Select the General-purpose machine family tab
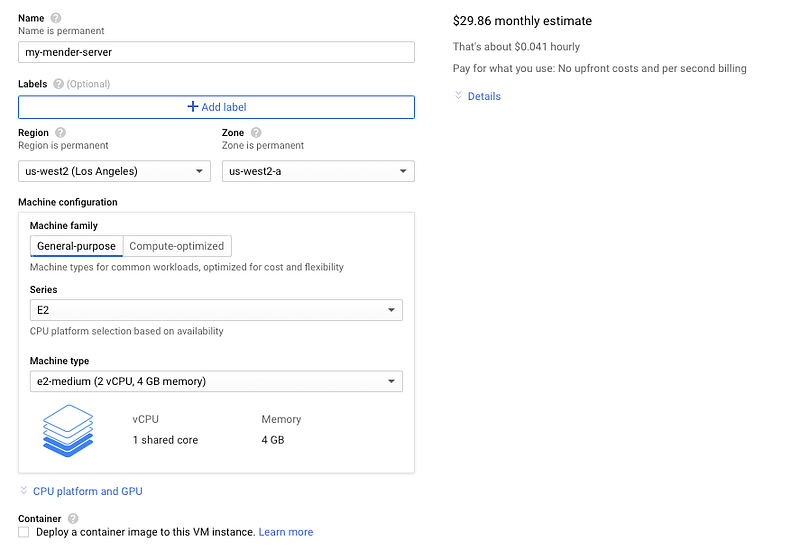 point(76,246)
